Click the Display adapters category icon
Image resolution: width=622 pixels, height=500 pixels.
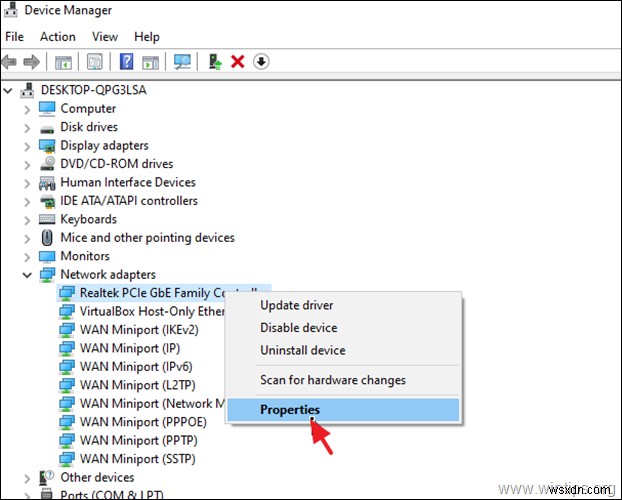47,146
